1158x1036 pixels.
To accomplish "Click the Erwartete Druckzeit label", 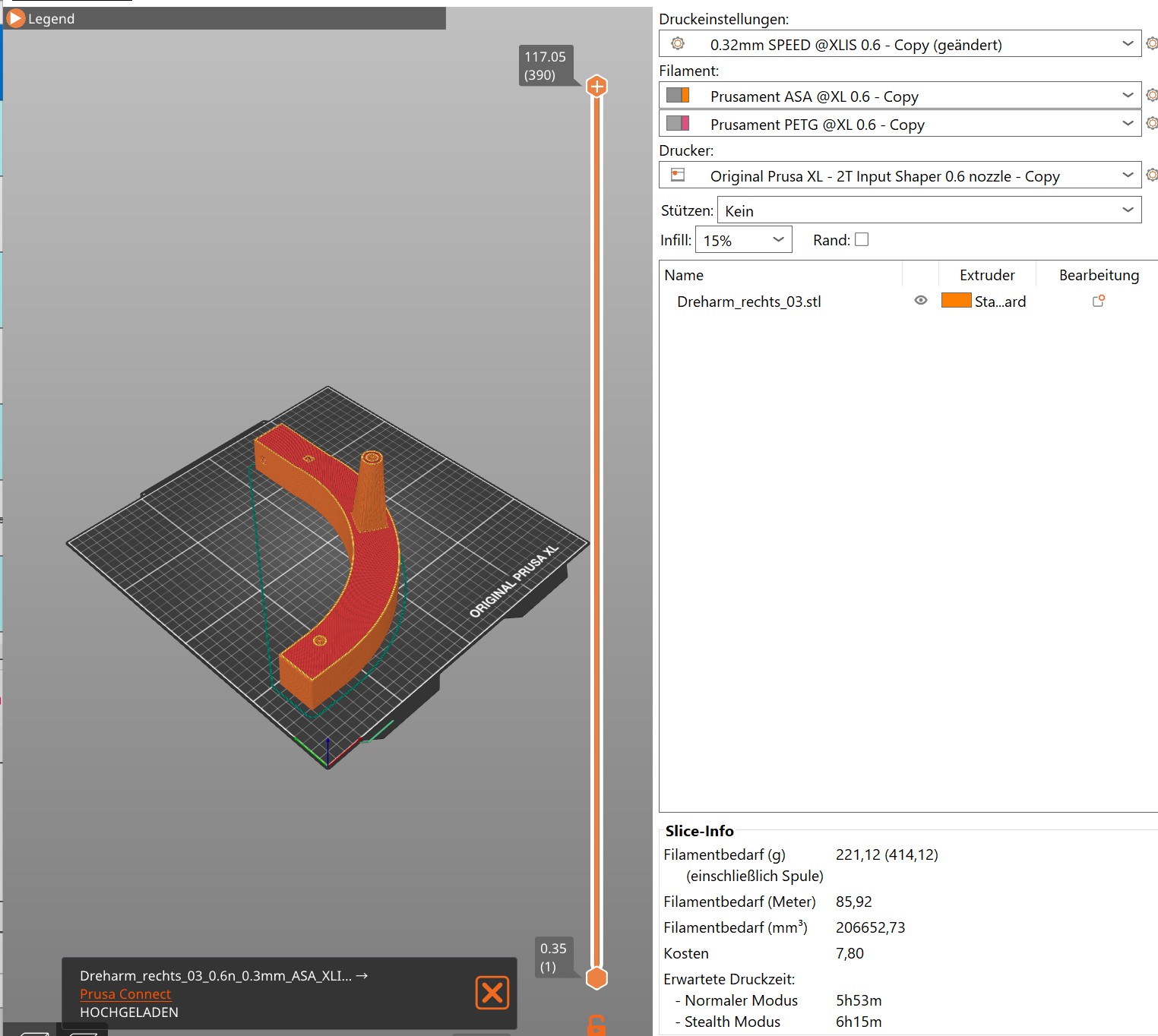I will pos(729,979).
